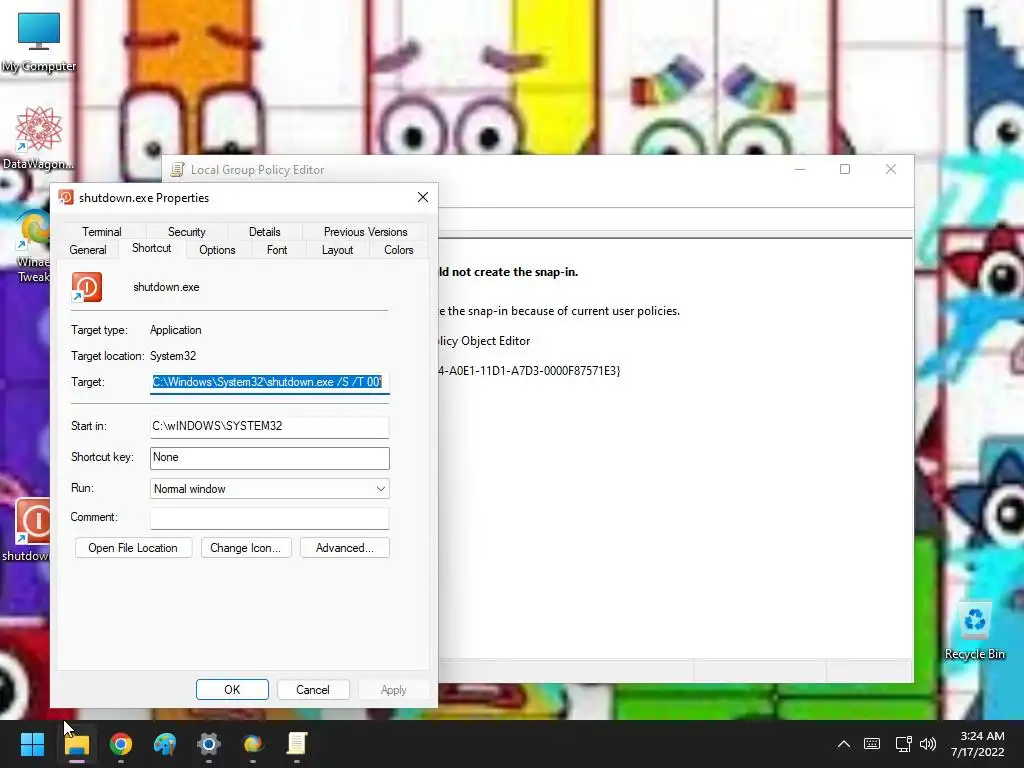Click the Target path field
The image size is (1024, 768).
(270, 382)
